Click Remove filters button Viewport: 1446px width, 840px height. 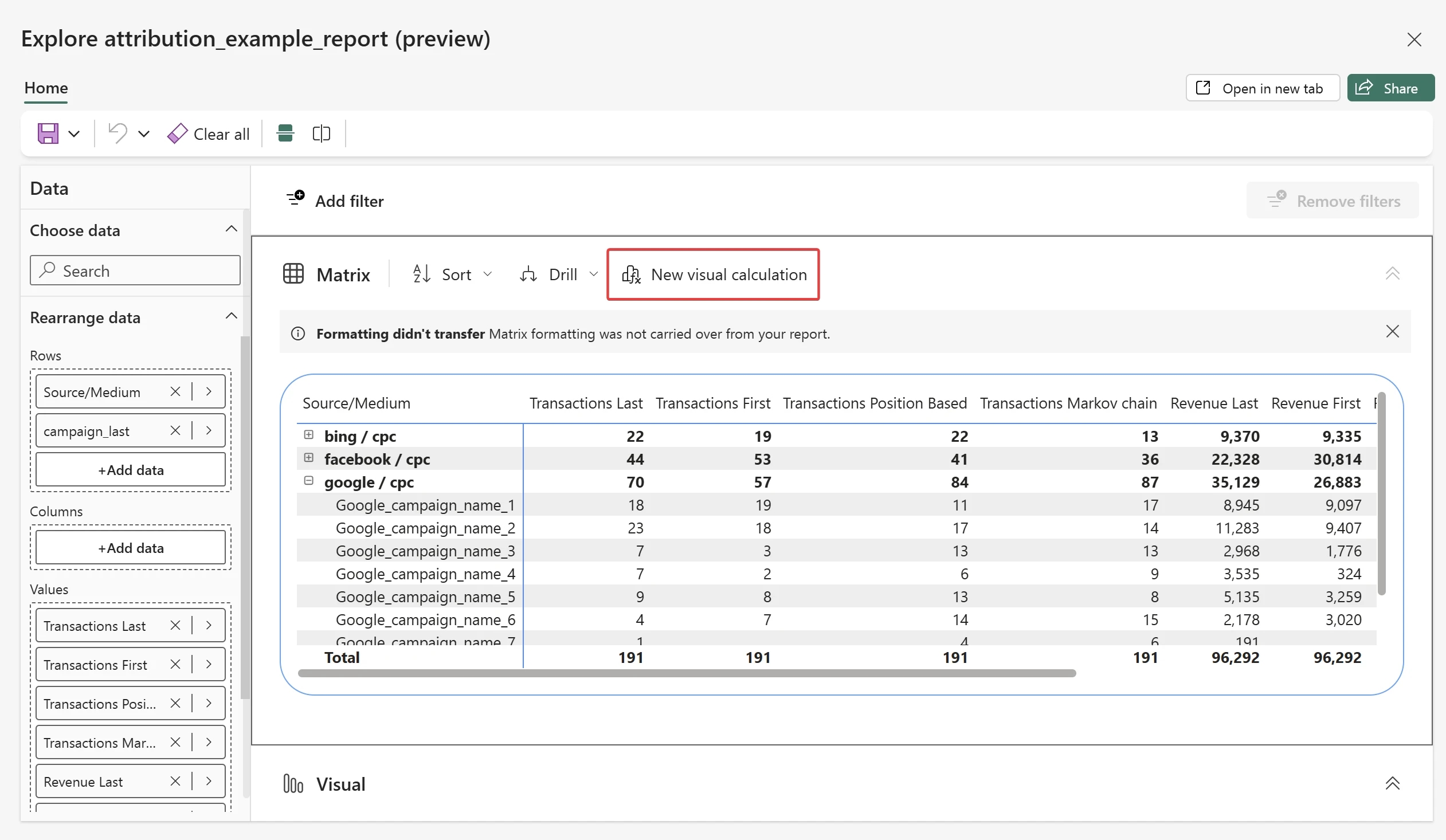(1333, 200)
